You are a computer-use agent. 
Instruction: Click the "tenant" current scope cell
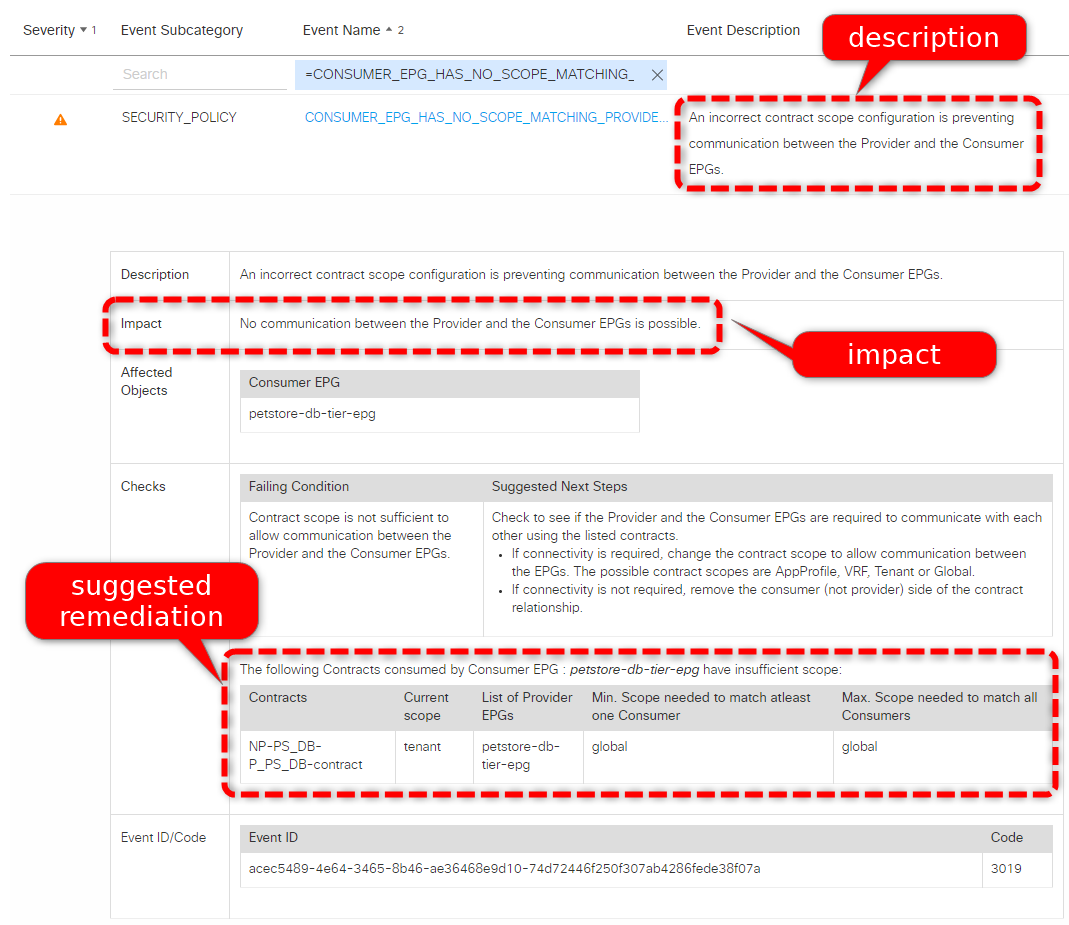pos(423,746)
